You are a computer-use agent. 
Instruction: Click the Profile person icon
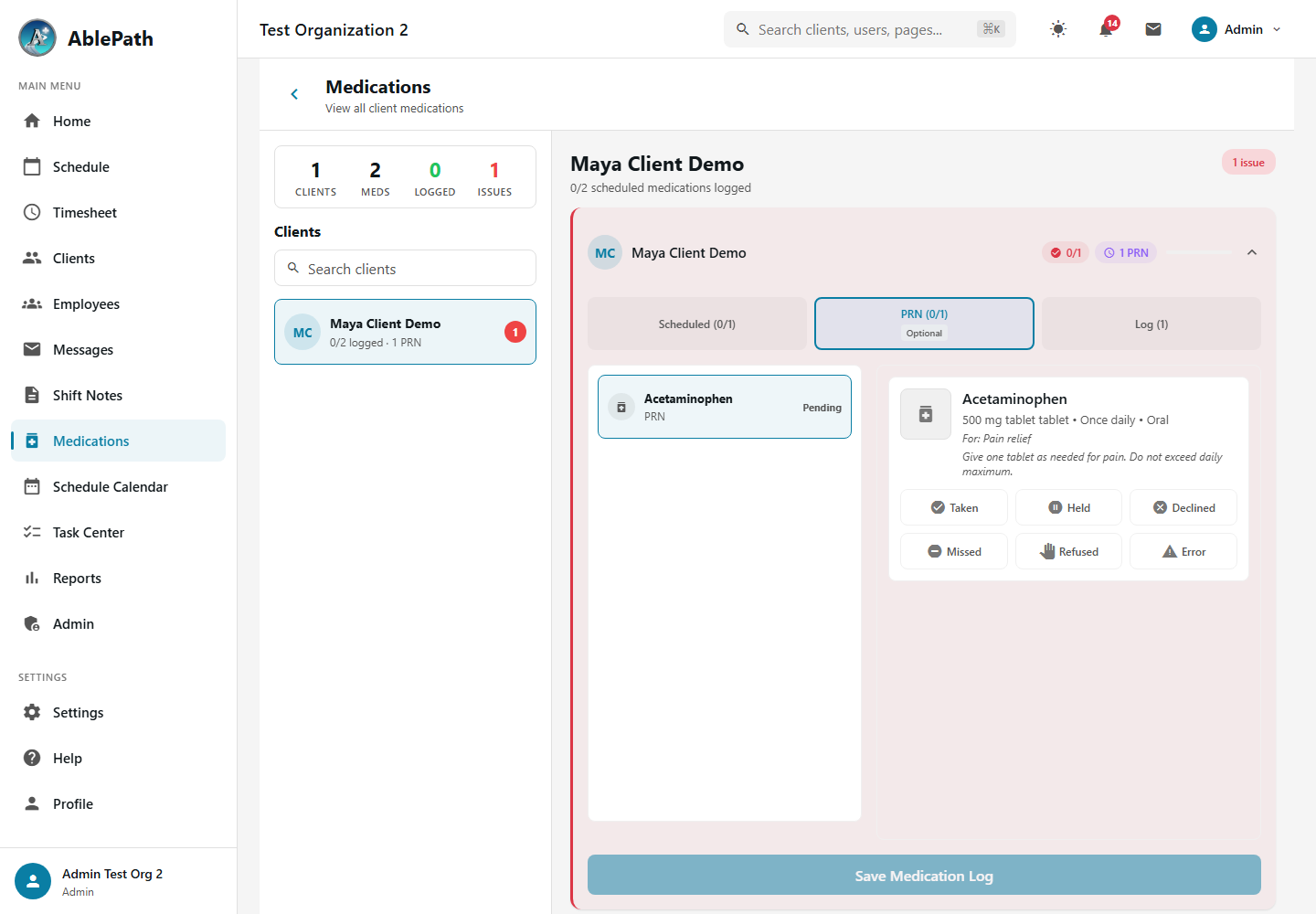pyautogui.click(x=32, y=803)
